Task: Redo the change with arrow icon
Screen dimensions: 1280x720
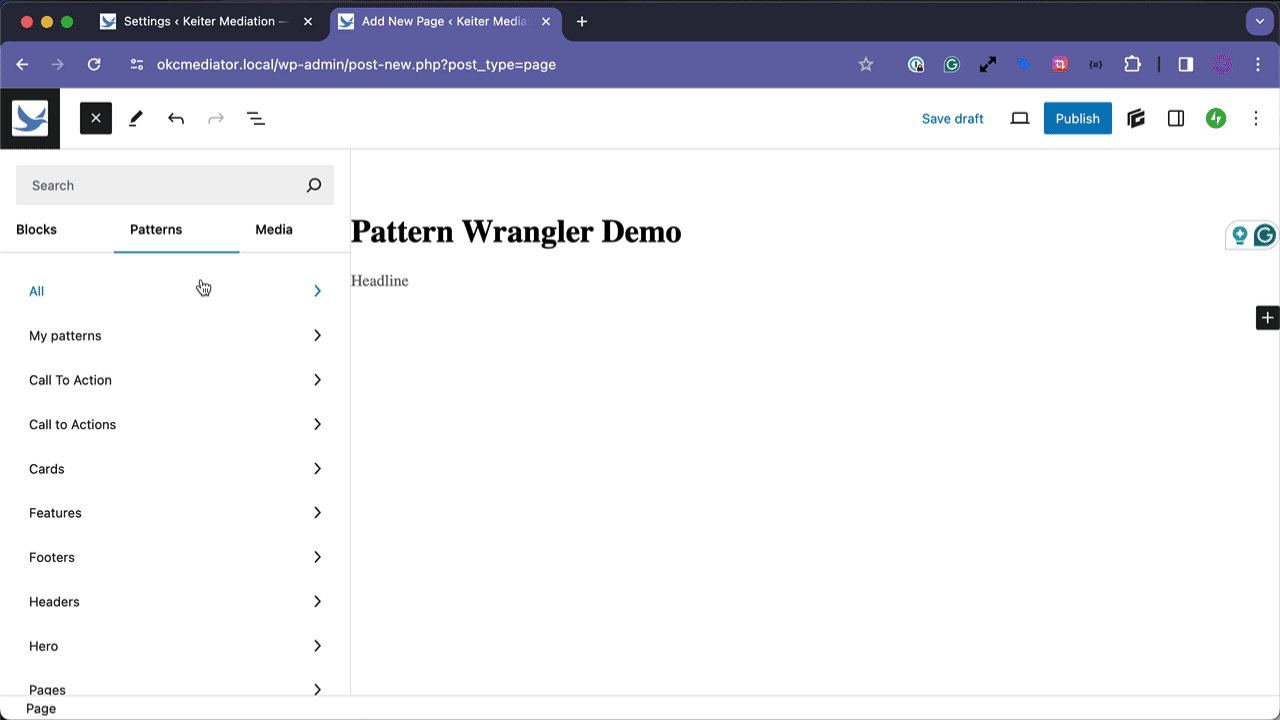Action: pos(216,118)
